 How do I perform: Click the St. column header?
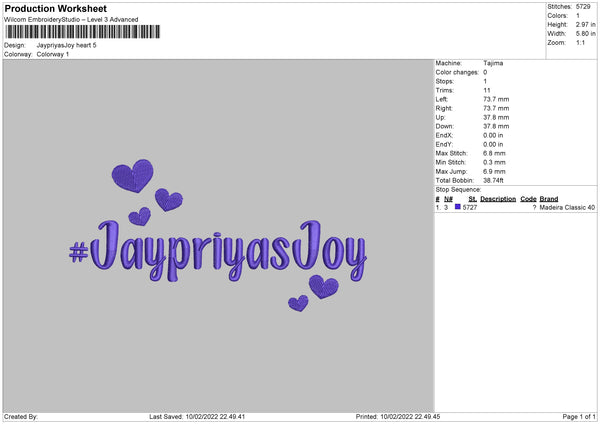[472, 199]
